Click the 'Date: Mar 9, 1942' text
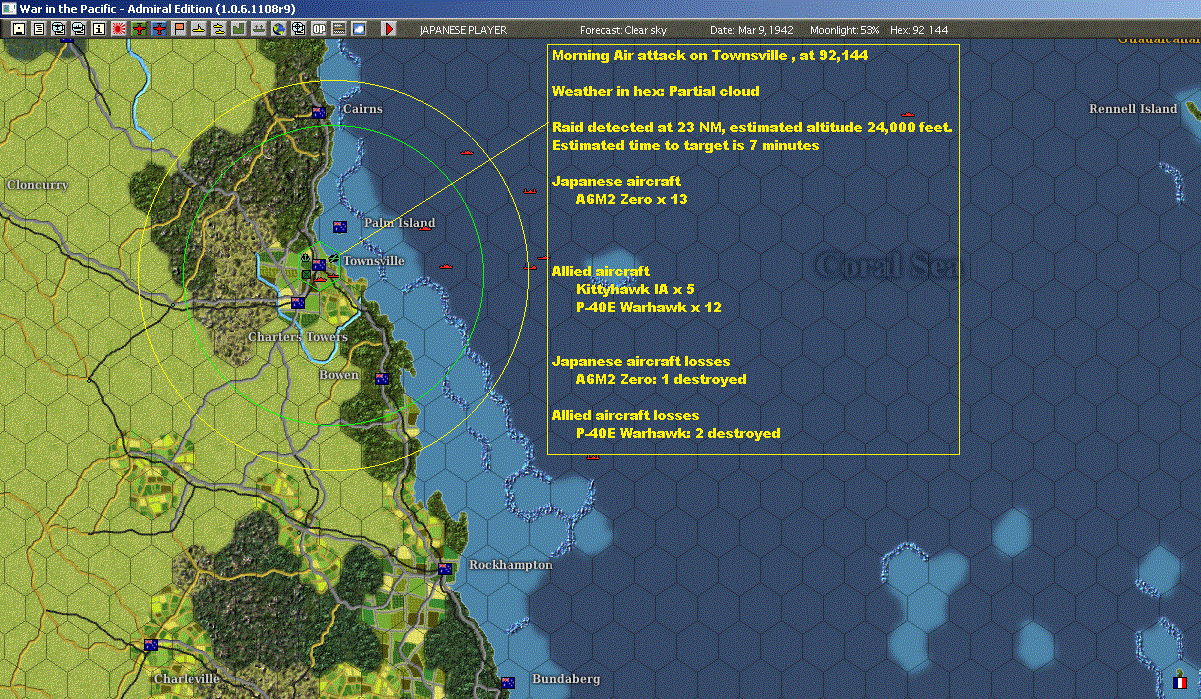This screenshot has height=699, width=1201. pyautogui.click(x=750, y=30)
